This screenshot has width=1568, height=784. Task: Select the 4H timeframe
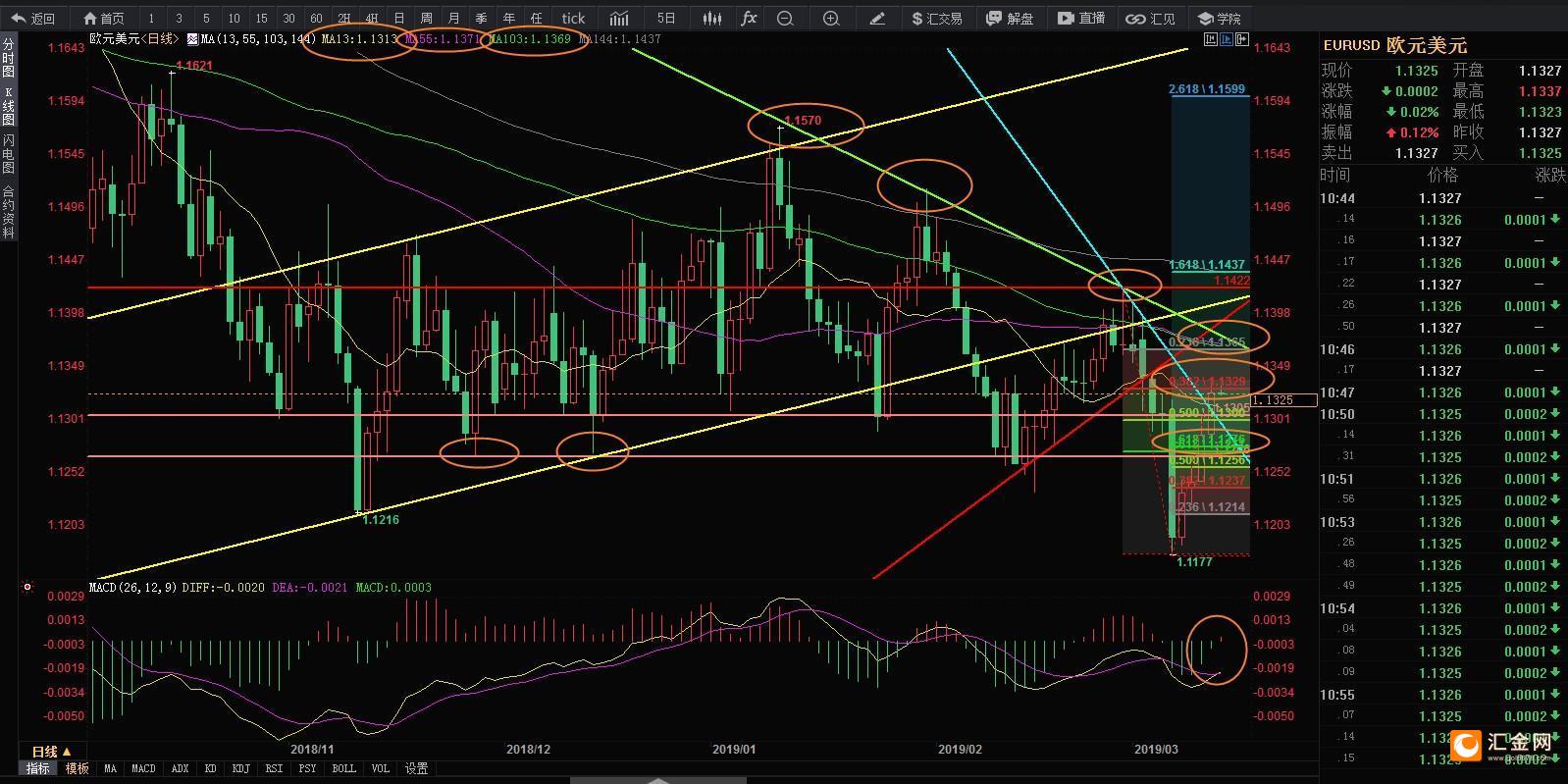point(371,18)
